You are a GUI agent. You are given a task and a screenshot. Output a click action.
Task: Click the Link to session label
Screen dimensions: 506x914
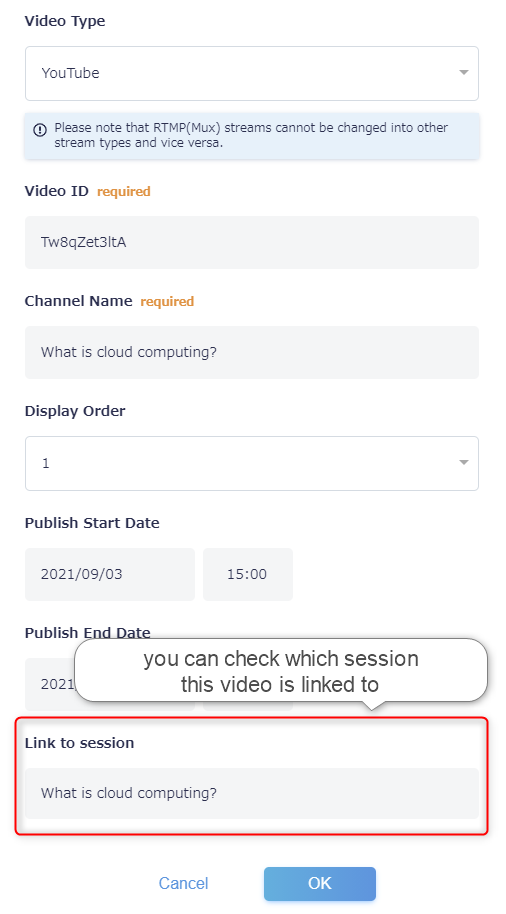pos(79,743)
